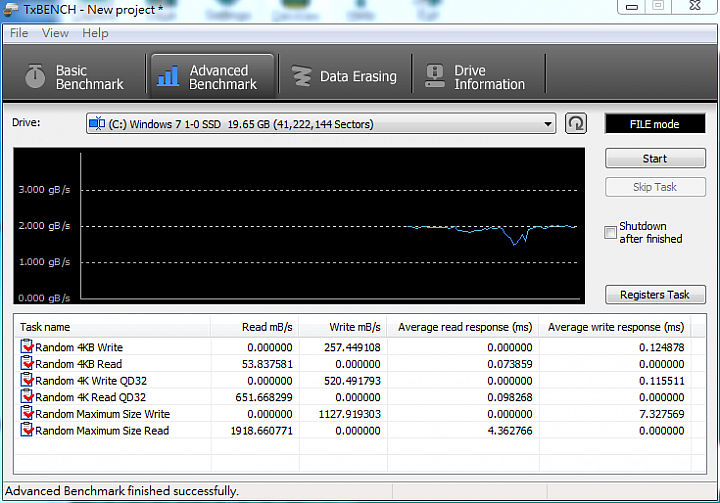Screen dimensions: 720x503
Task: Click the Data Erasing eraser icon
Action: (302, 76)
